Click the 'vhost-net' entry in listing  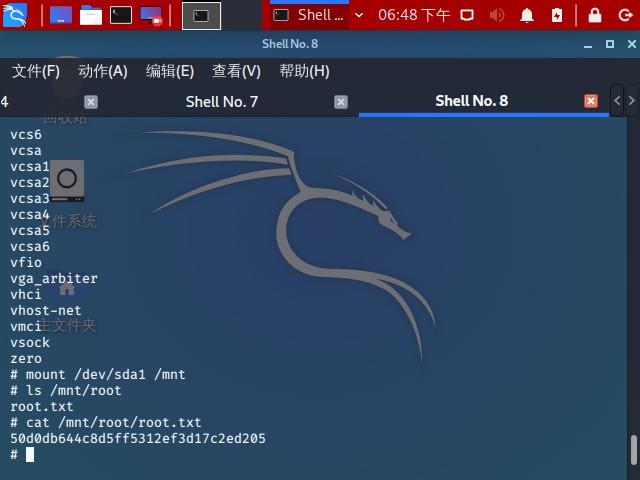coord(46,310)
